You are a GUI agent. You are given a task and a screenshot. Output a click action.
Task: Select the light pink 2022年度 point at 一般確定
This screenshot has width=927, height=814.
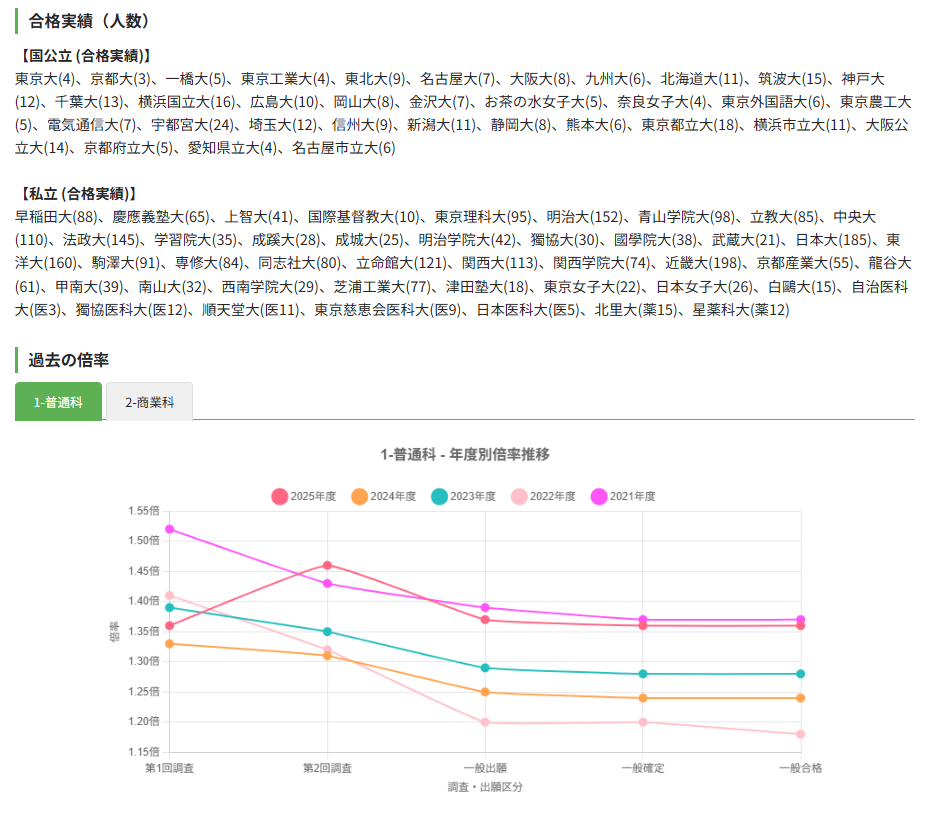tap(643, 722)
